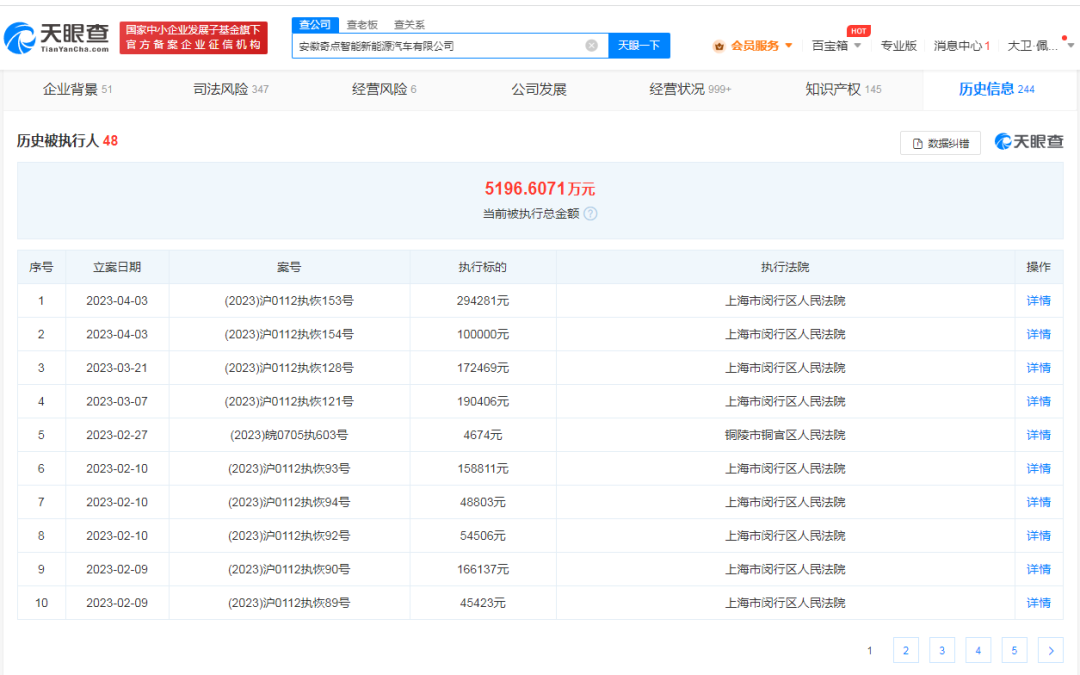Go to next page with arrow
Image resolution: width=1080 pixels, height=675 pixels.
(1050, 651)
